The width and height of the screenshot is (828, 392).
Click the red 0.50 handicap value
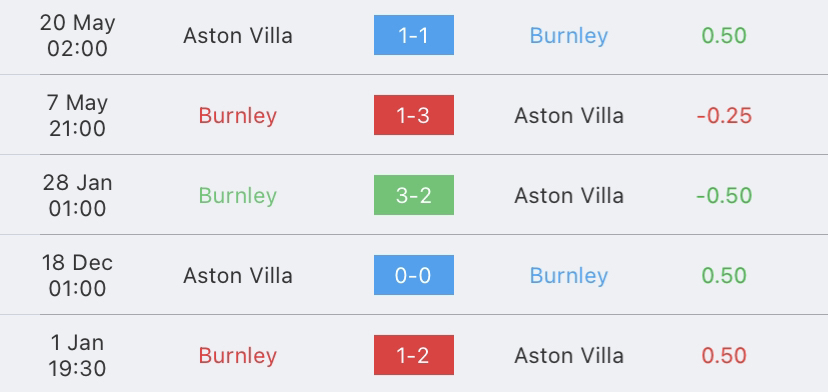click(x=724, y=355)
